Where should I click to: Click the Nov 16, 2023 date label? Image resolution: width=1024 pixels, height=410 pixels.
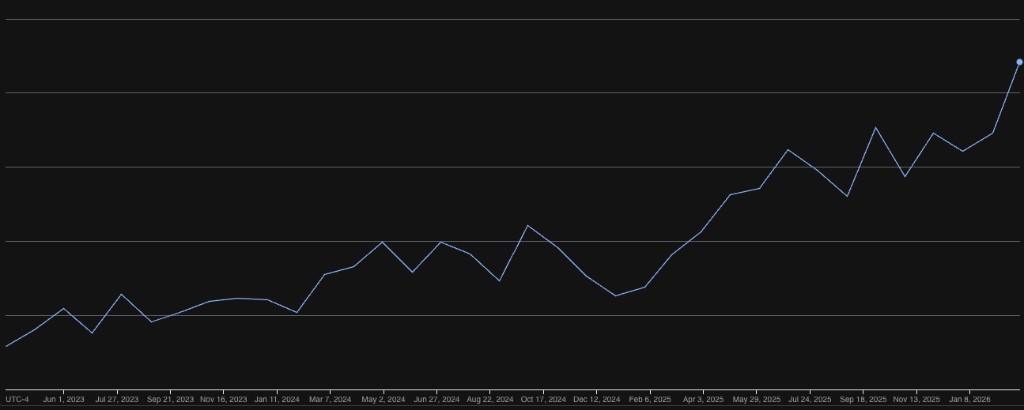coord(223,399)
